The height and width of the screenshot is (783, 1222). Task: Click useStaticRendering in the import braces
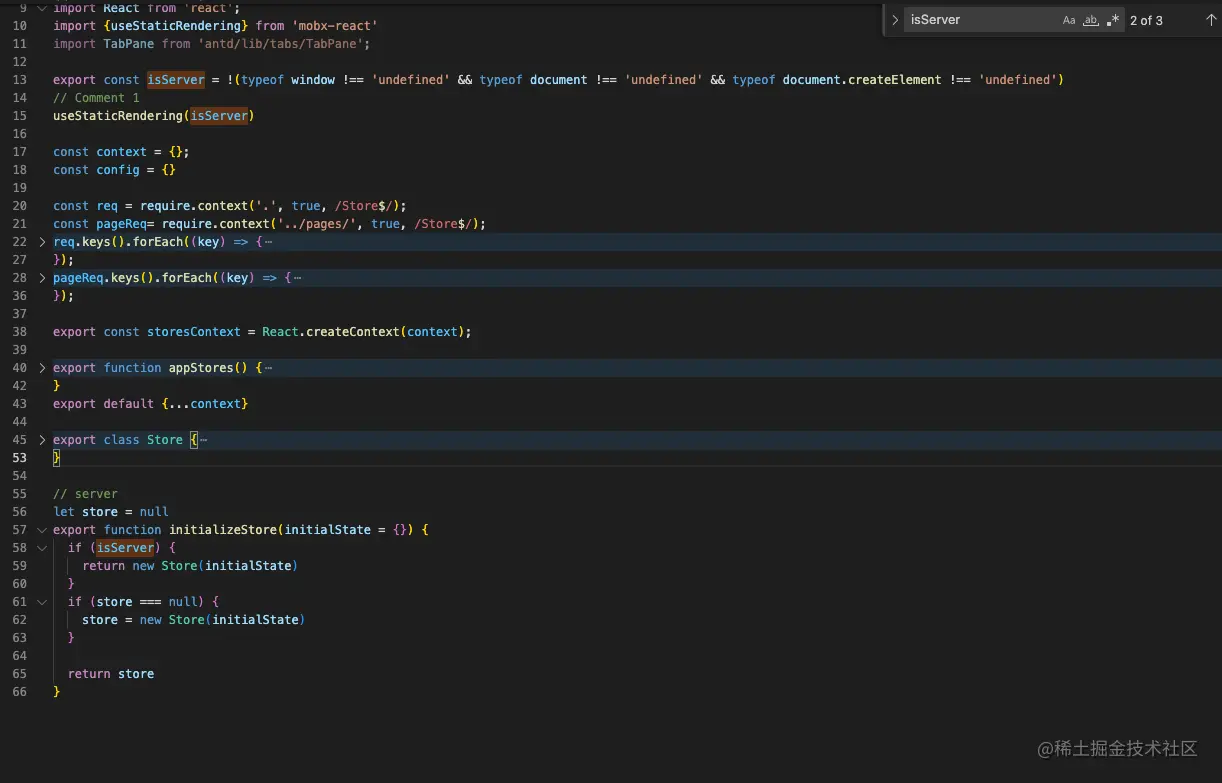pyautogui.click(x=176, y=26)
